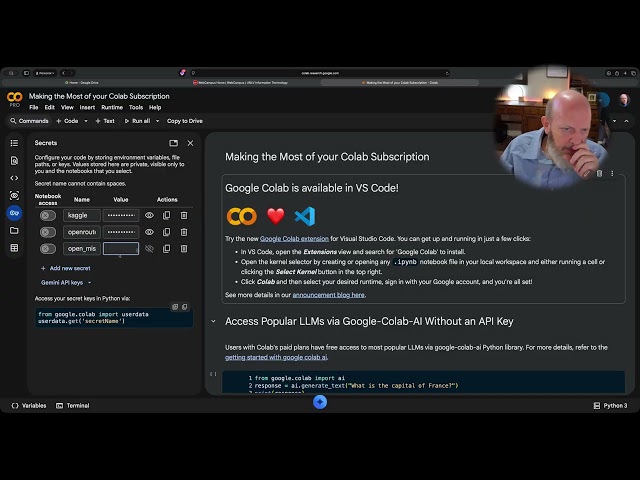The image size is (640, 480).
Task: Open the announcement blog here link
Action: pyautogui.click(x=329, y=295)
